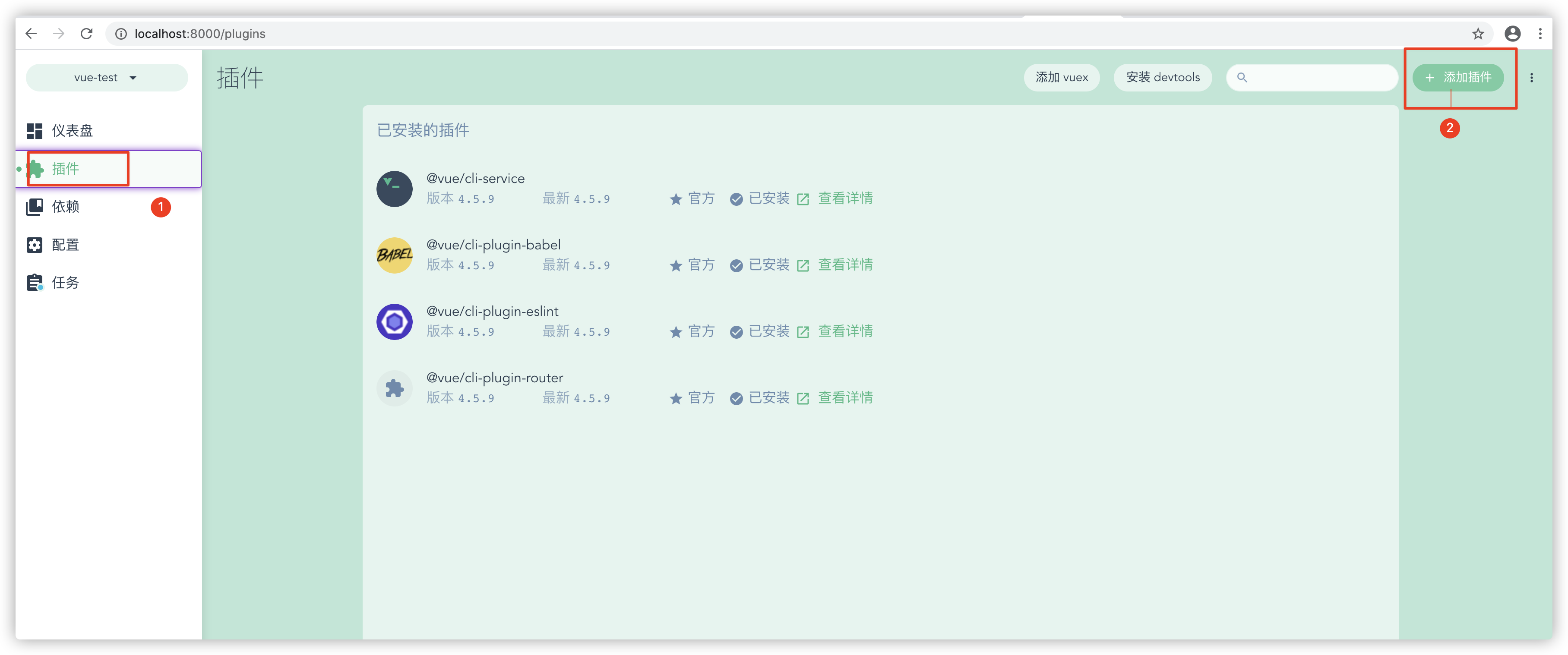1568x655 pixels.
Task: Click the 添加插件 button
Action: tap(1458, 78)
